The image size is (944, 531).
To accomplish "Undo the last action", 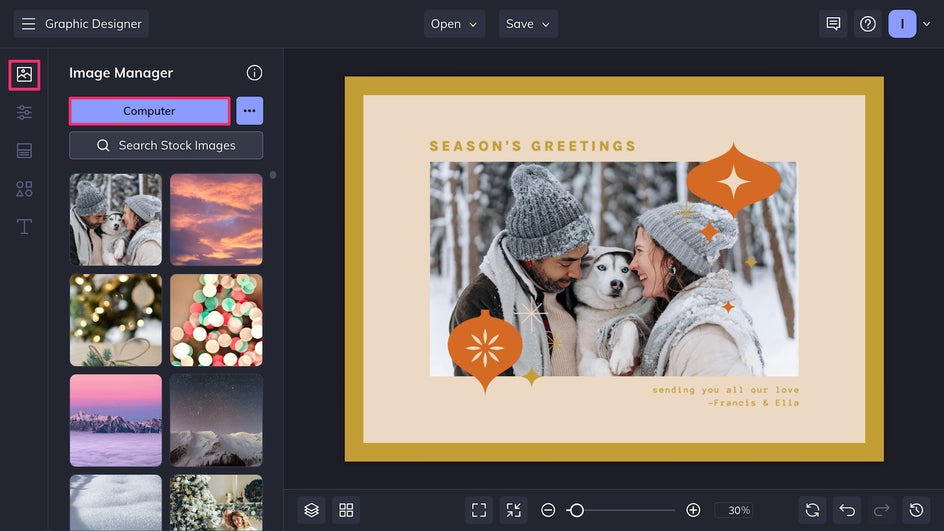I will pos(847,510).
